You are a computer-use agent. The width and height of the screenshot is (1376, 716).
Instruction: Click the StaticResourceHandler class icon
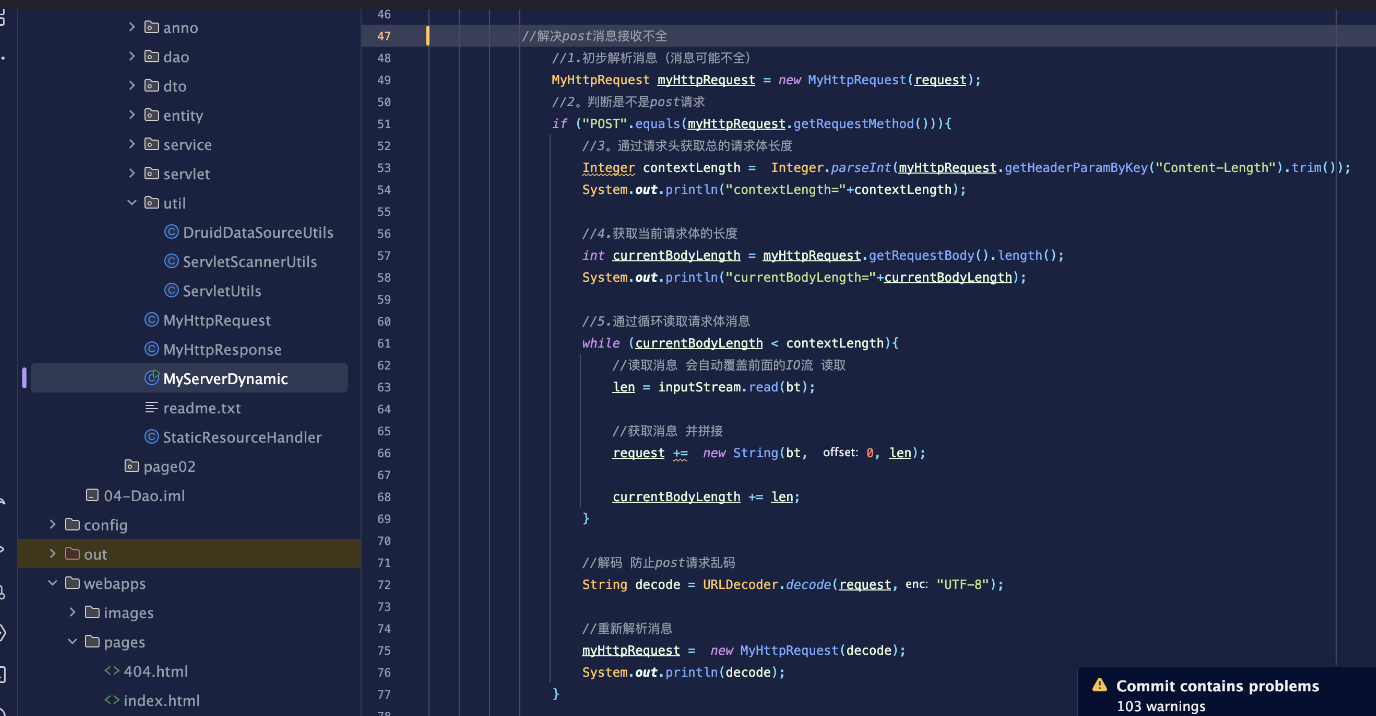click(152, 437)
